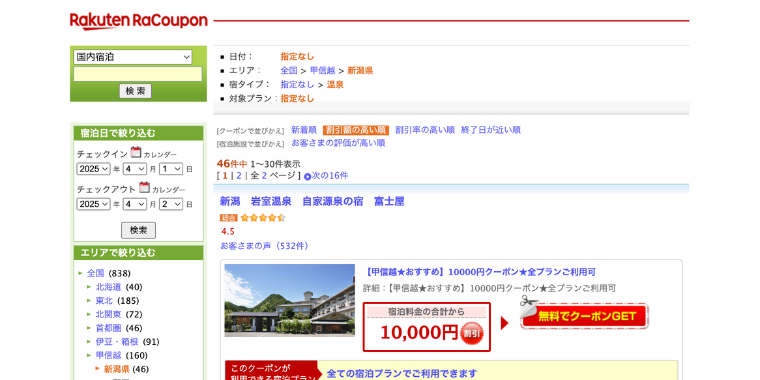760x380 pixels.
Task: Click the 富士屋 hotel photo thumbnail
Action: pyautogui.click(x=289, y=301)
